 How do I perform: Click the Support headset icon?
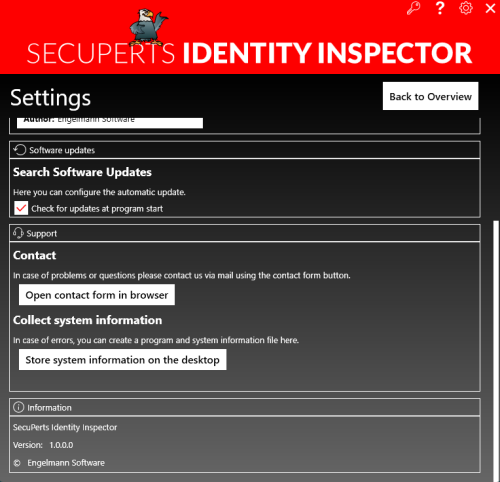pyautogui.click(x=18, y=233)
